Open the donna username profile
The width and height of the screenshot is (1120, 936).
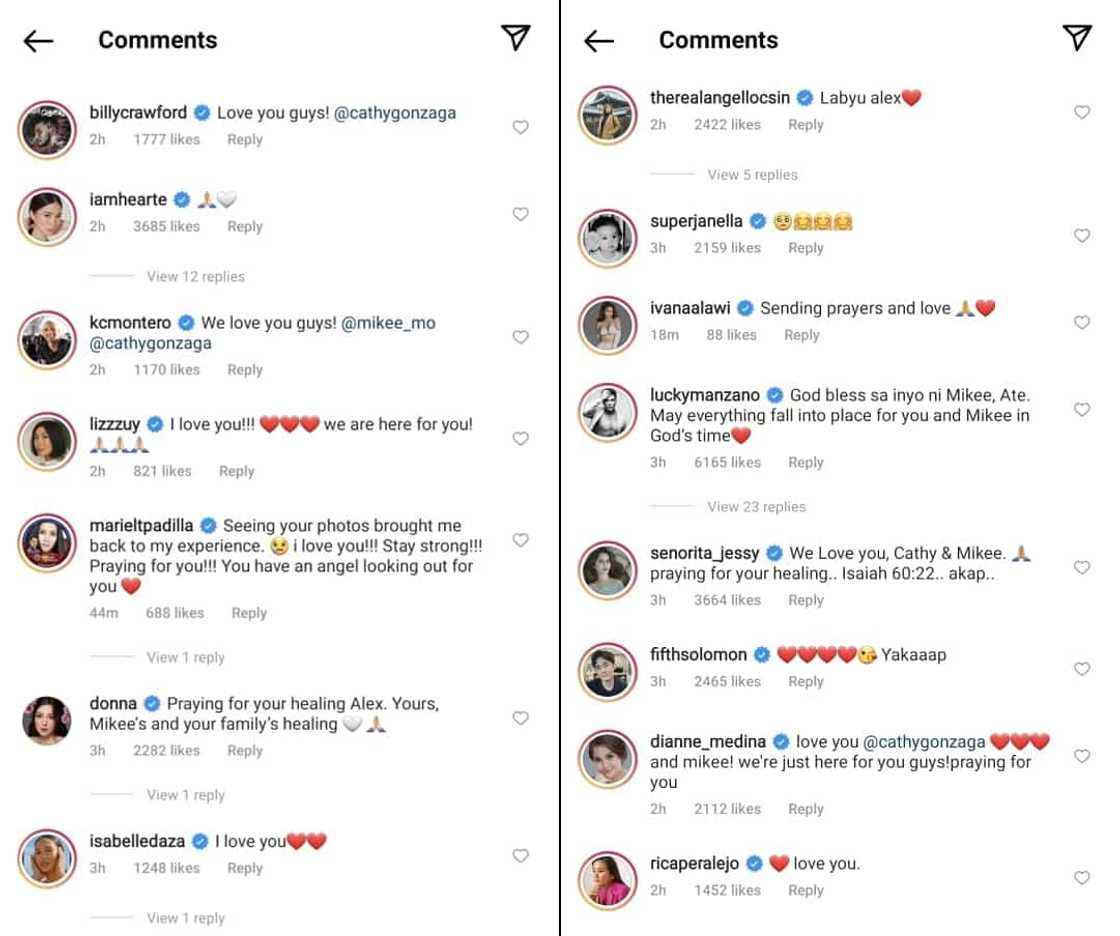pos(113,704)
